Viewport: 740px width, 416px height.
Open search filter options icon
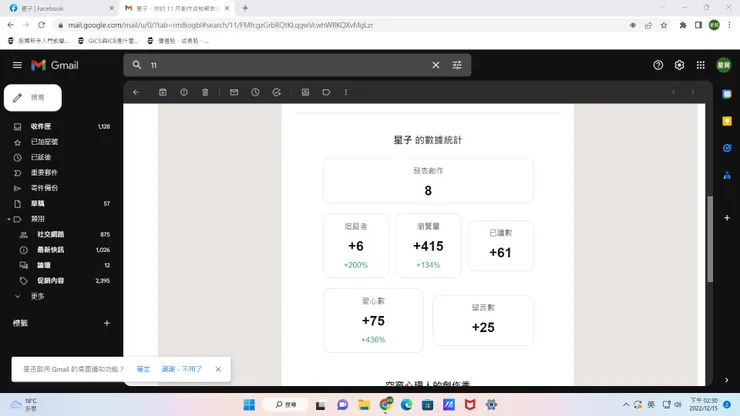pos(457,65)
